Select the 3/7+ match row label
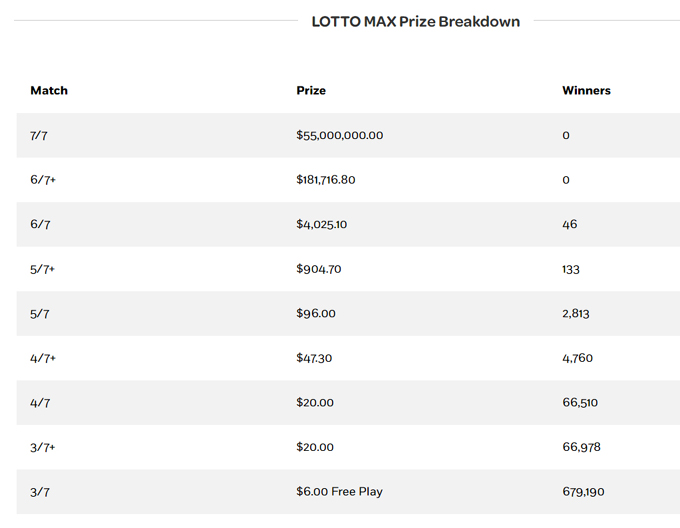Viewport: 680px width, 528px height. point(43,447)
